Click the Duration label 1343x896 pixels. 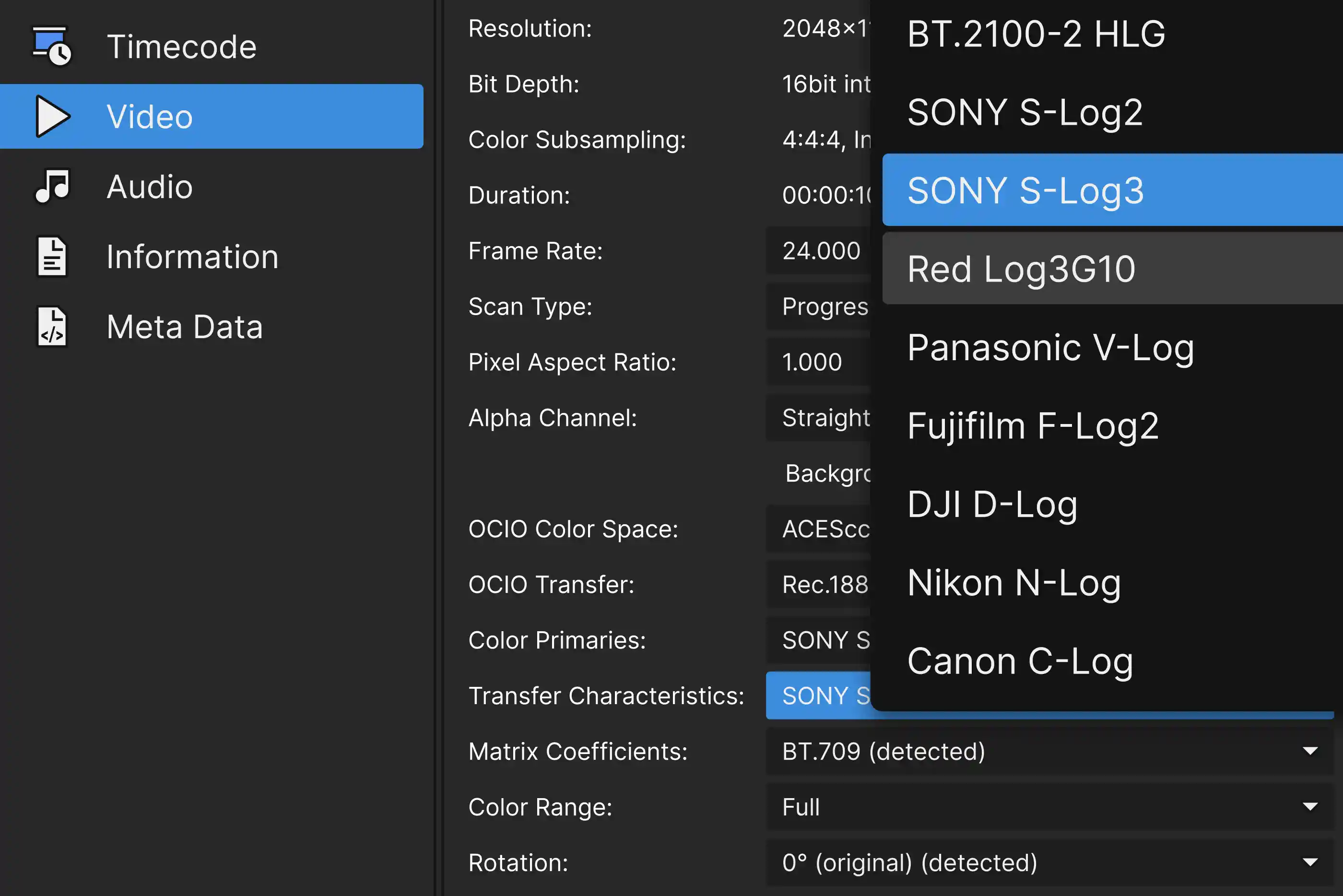[x=519, y=195]
